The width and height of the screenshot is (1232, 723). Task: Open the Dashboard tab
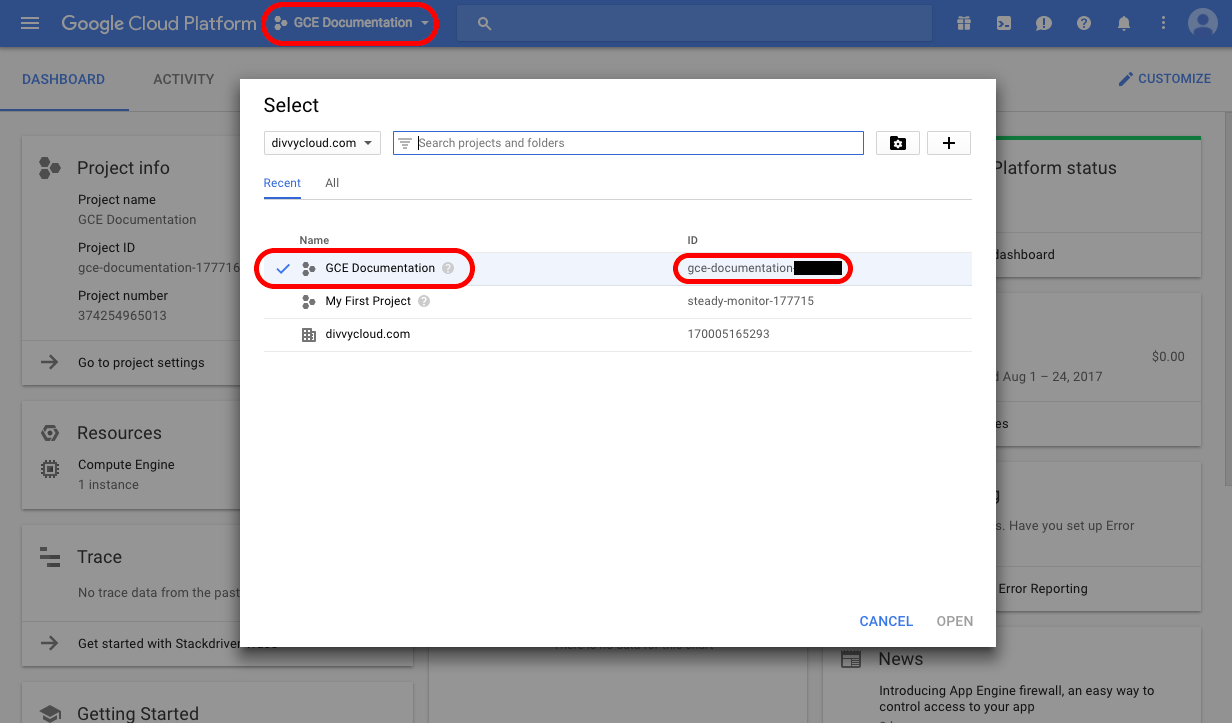64,79
